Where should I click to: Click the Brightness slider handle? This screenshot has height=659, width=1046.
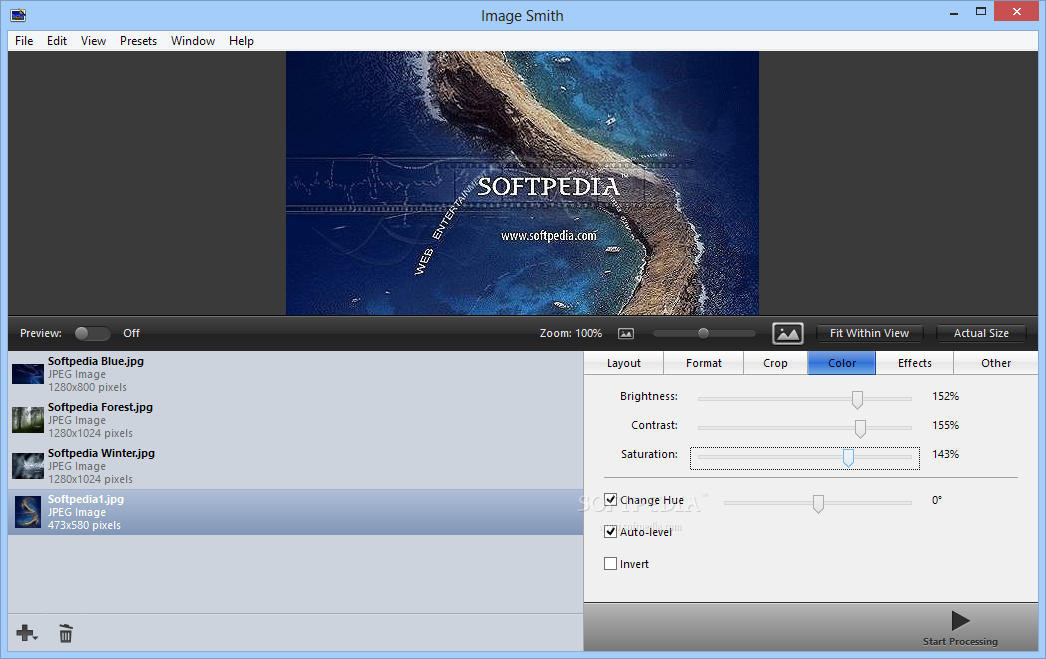pos(857,400)
